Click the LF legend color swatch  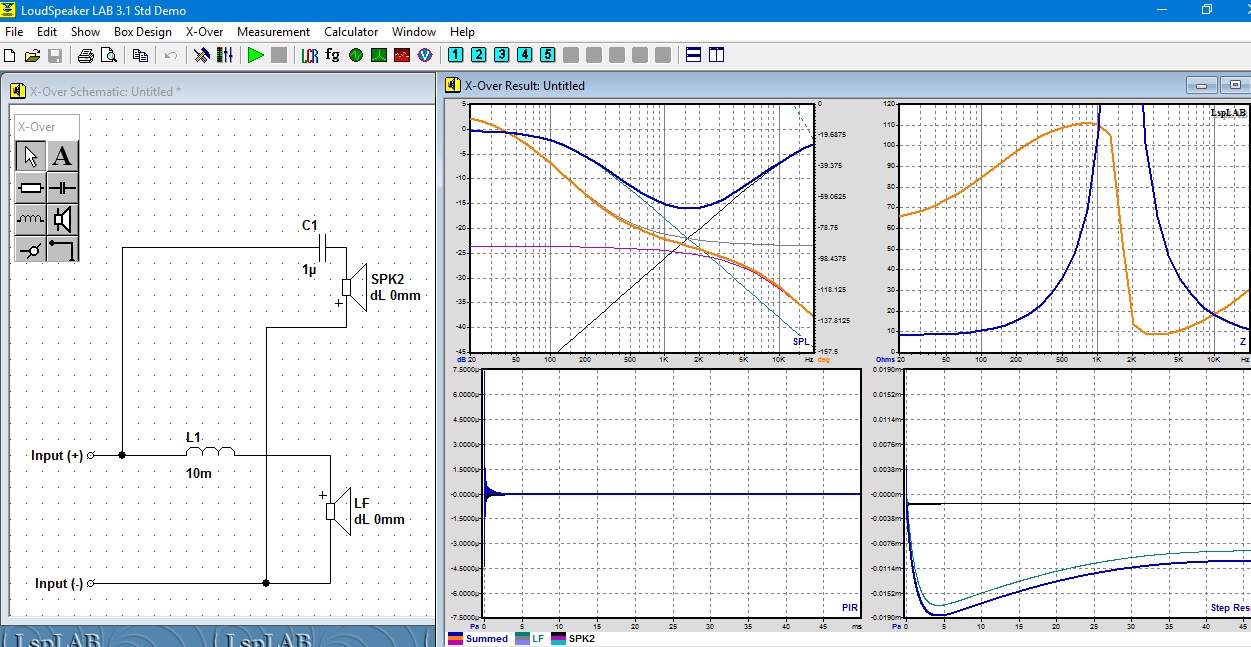pos(522,638)
